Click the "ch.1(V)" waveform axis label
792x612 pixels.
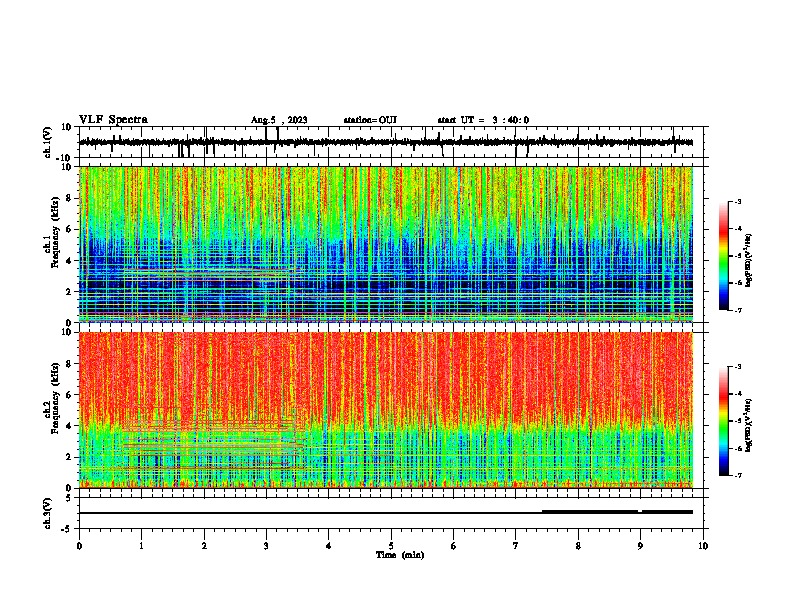(48, 142)
